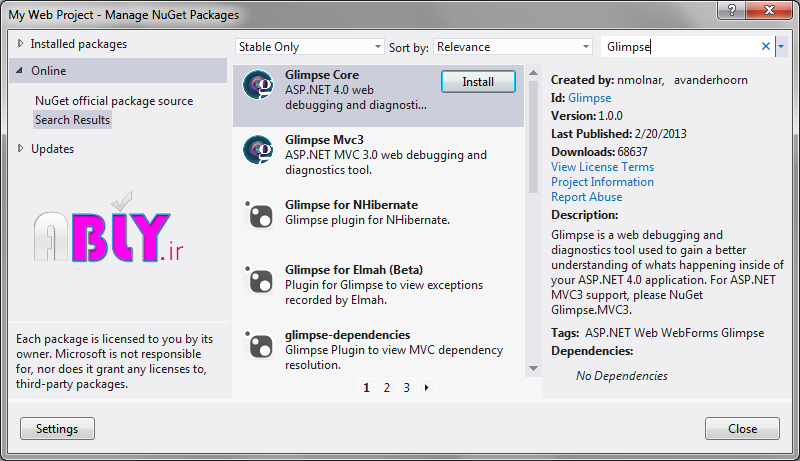Image resolution: width=800 pixels, height=461 pixels.
Task: Click the No Dependencies text
Action: pyautogui.click(x=621, y=376)
